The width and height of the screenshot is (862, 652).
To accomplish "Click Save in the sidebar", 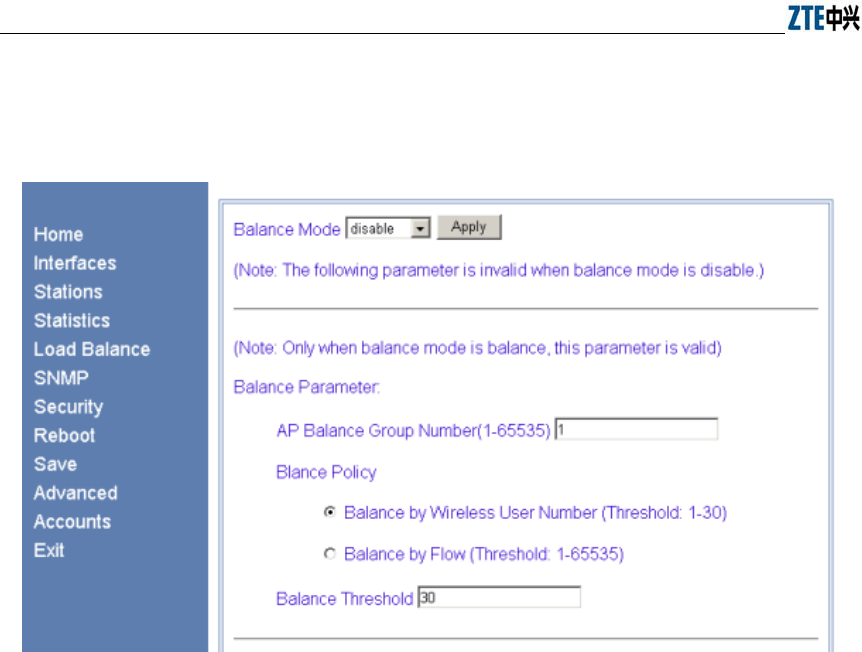I will 55,464.
